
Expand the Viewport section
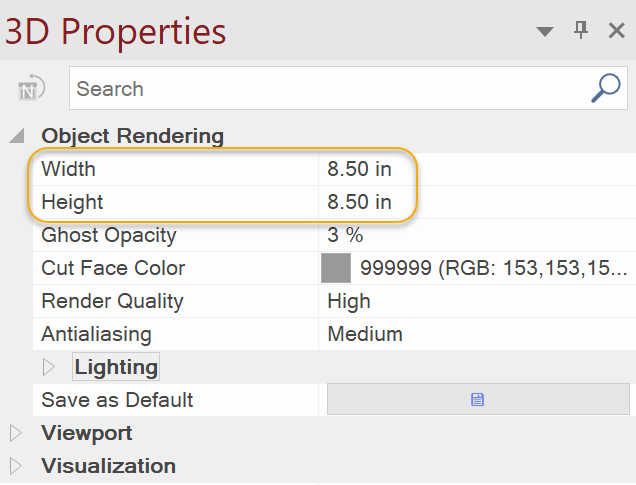(15, 433)
